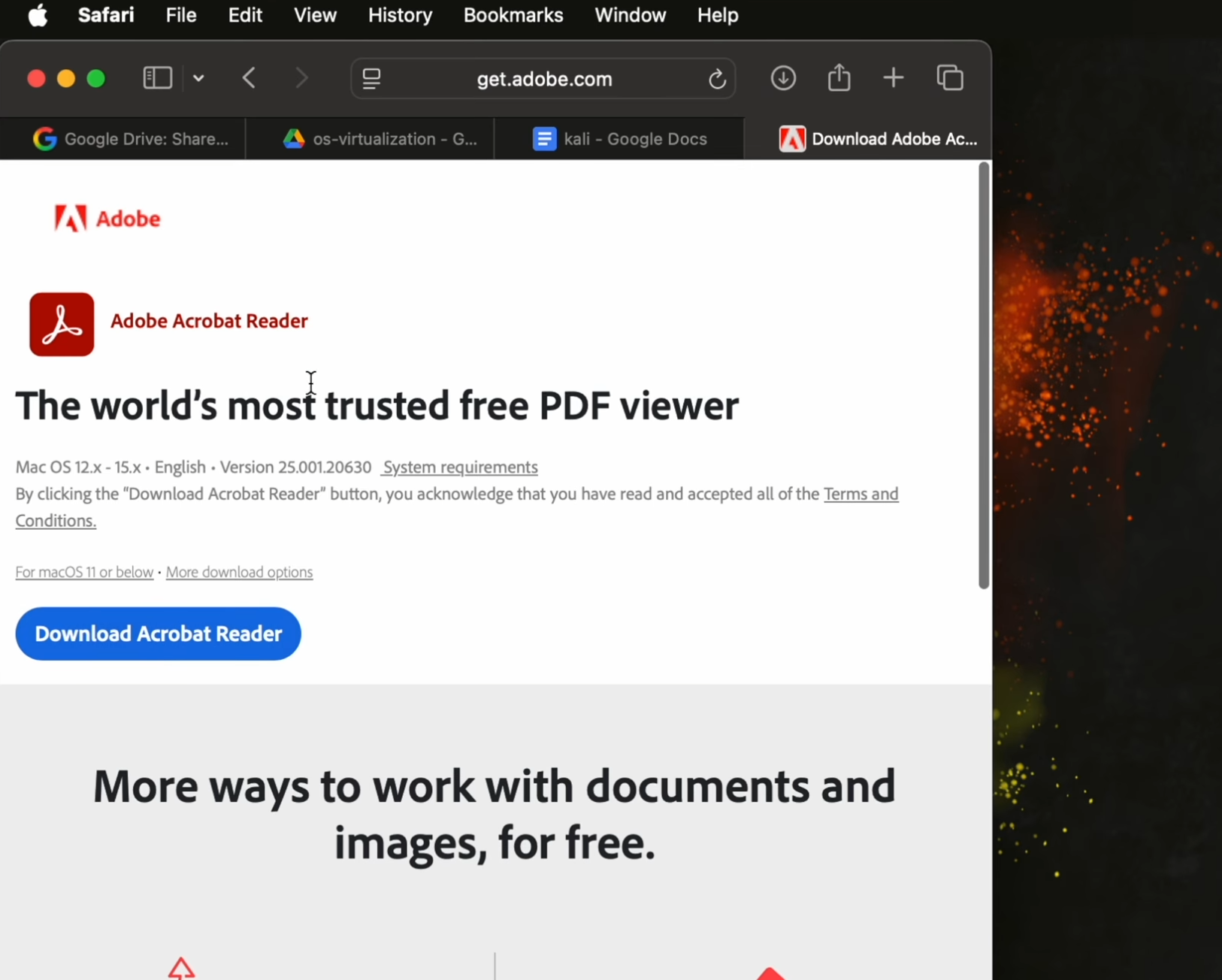The image size is (1222, 980).
Task: Click the Adobe logo on the page
Action: coord(107,219)
